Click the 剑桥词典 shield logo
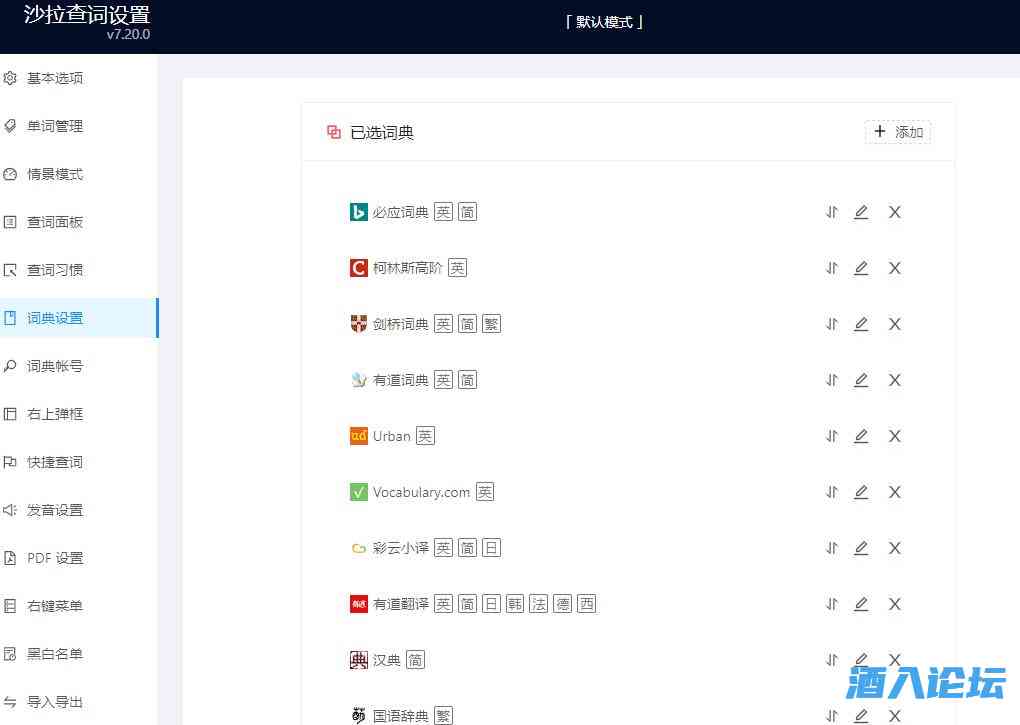Image resolution: width=1020 pixels, height=725 pixels. point(358,324)
